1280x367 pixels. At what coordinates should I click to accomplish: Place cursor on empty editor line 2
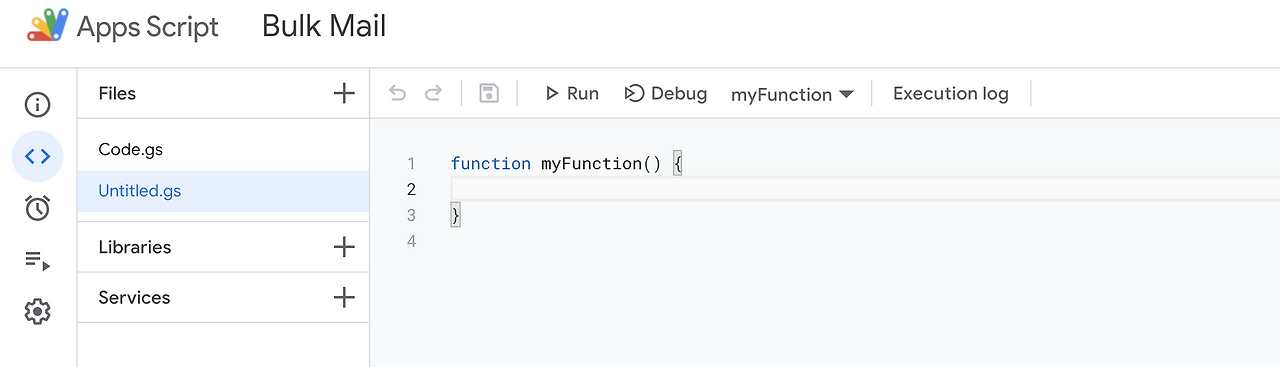point(865,189)
